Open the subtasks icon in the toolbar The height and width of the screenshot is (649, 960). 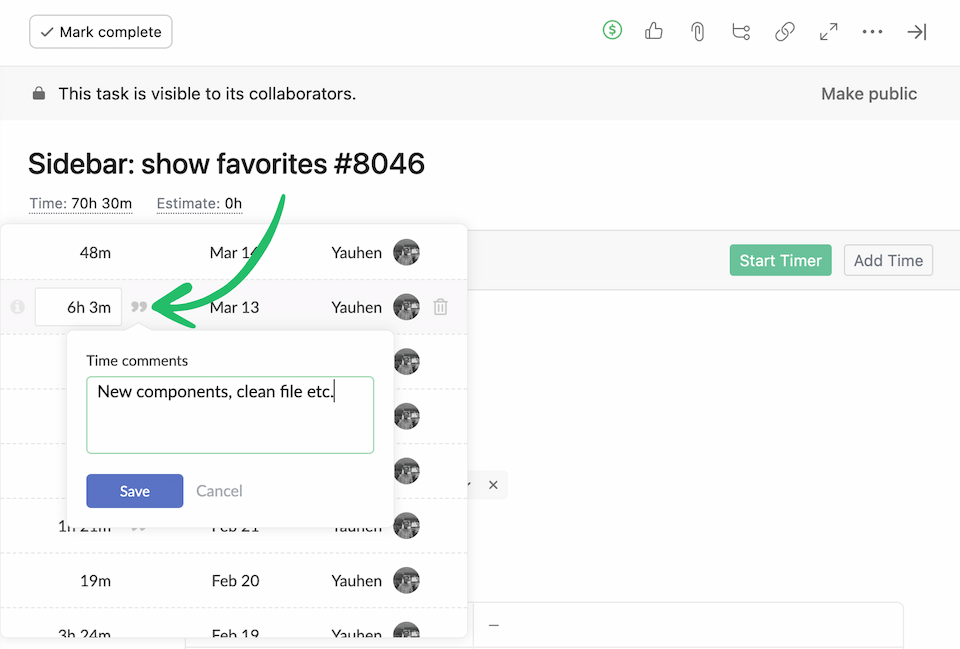[741, 31]
